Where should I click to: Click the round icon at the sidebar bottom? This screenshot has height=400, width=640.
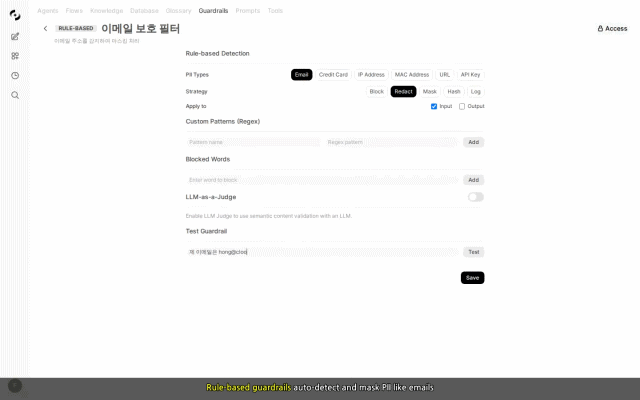coord(15,385)
